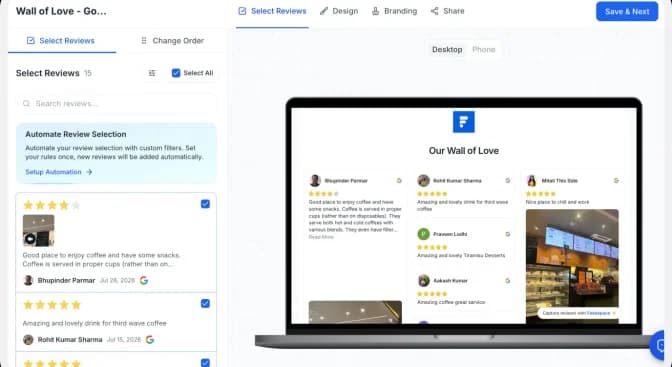Expand Read More on Bhupinder's preview review
This screenshot has width=672, height=367.
pos(321,237)
